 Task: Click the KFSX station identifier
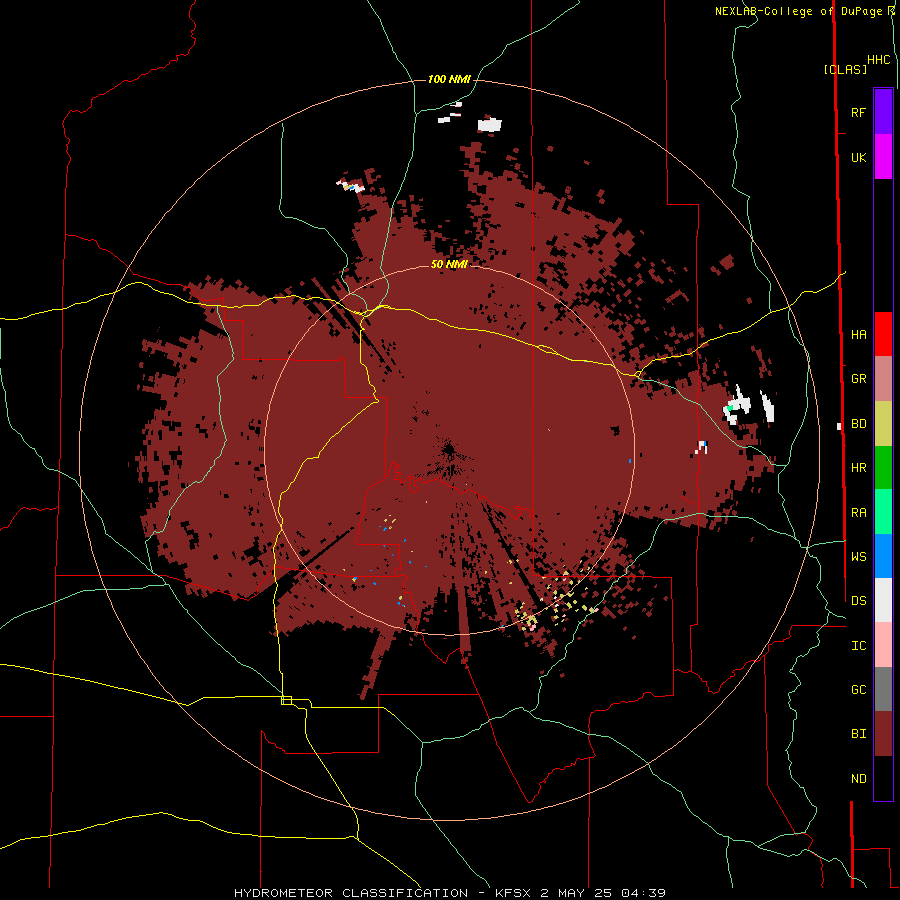pyautogui.click(x=513, y=893)
